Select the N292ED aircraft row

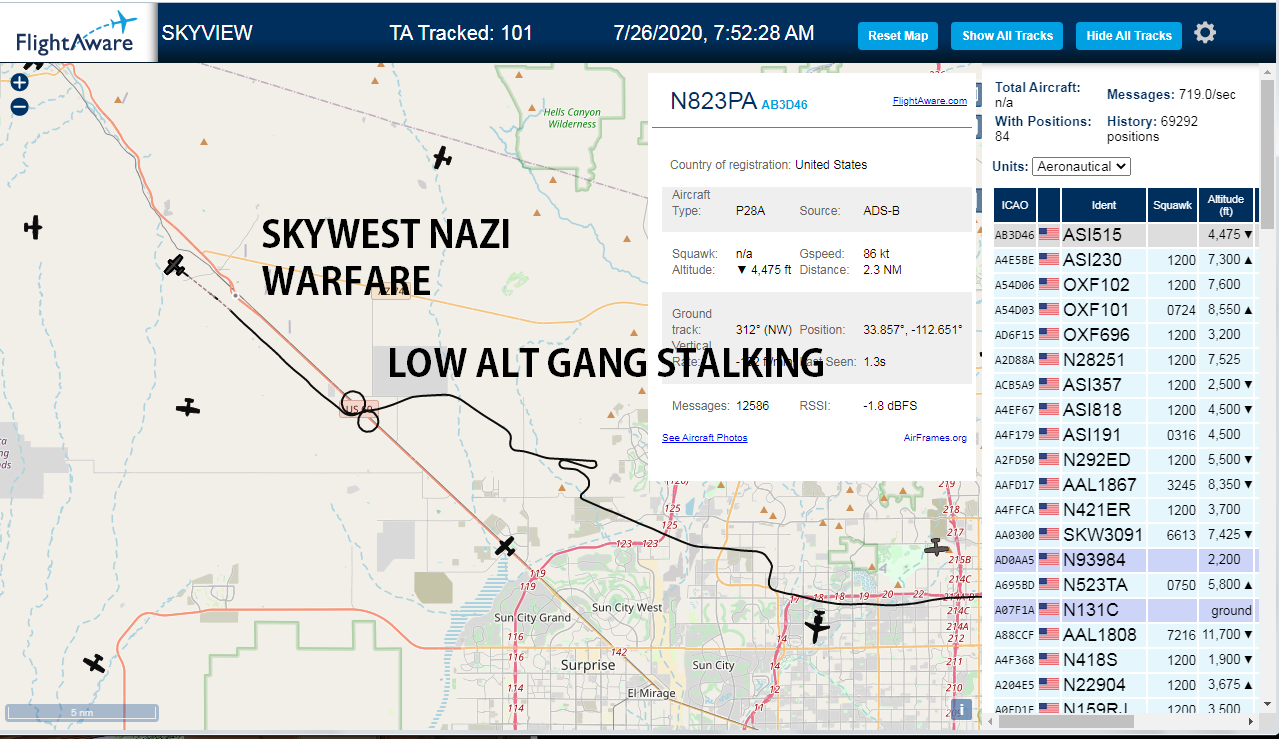click(x=1124, y=460)
